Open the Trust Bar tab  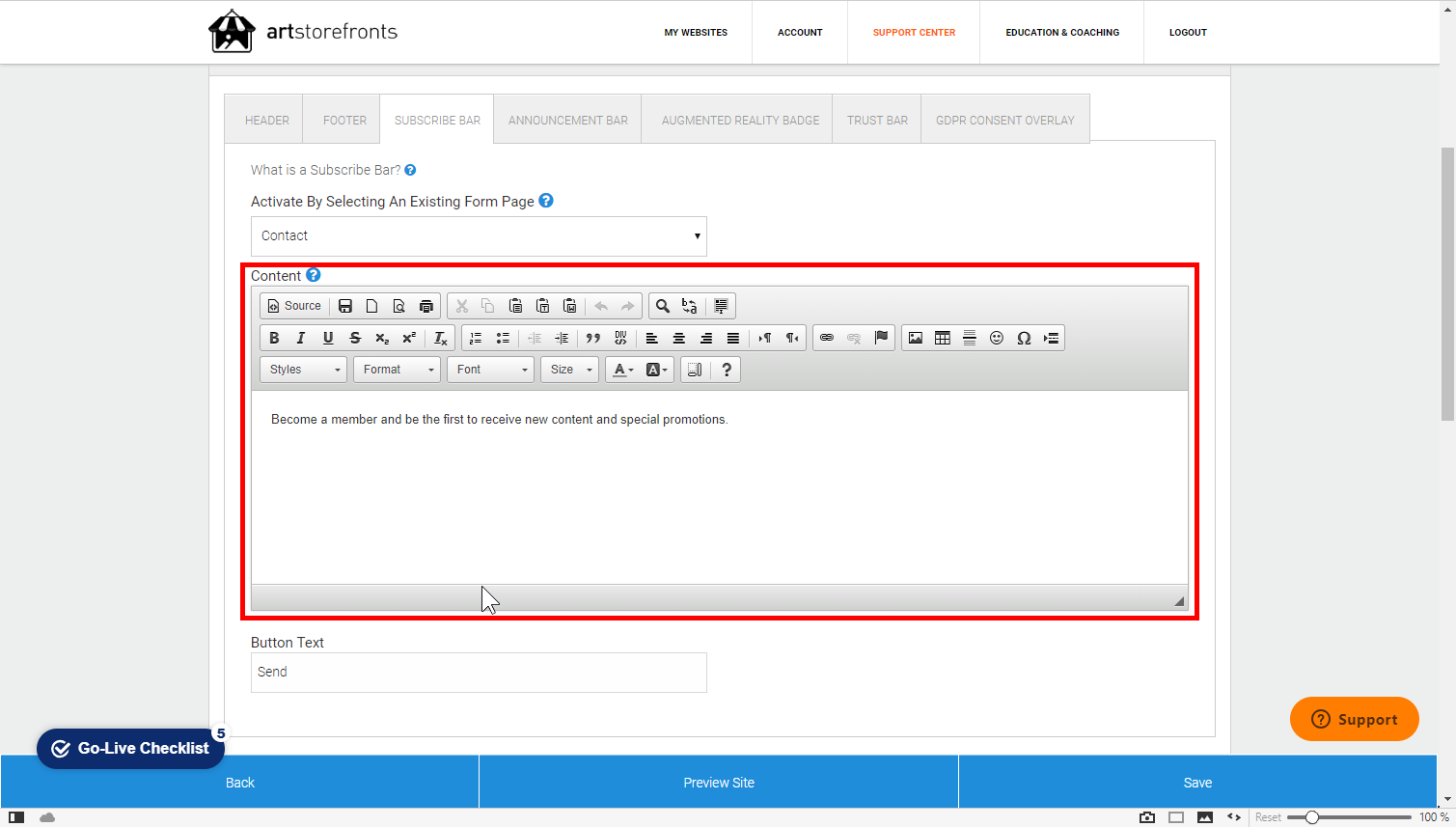pos(877,120)
